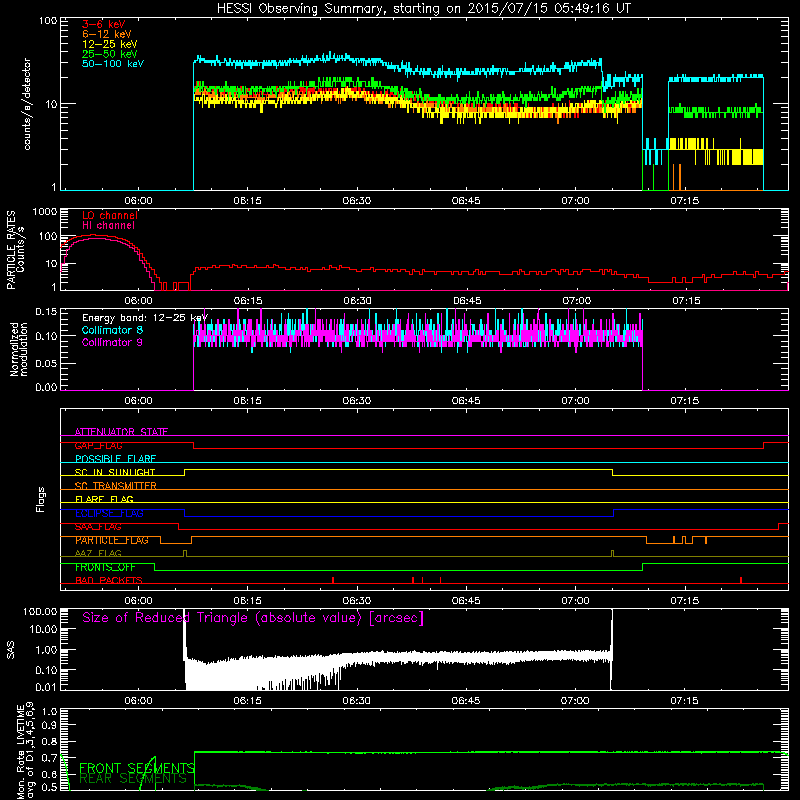800x800 pixels.
Task: Click the PARTICLE RATES axis title
Action: [11, 250]
